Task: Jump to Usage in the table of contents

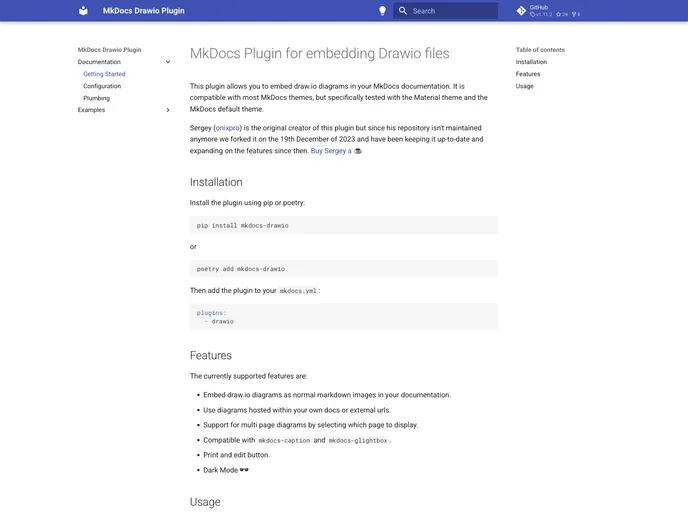Action: pyautogui.click(x=525, y=86)
